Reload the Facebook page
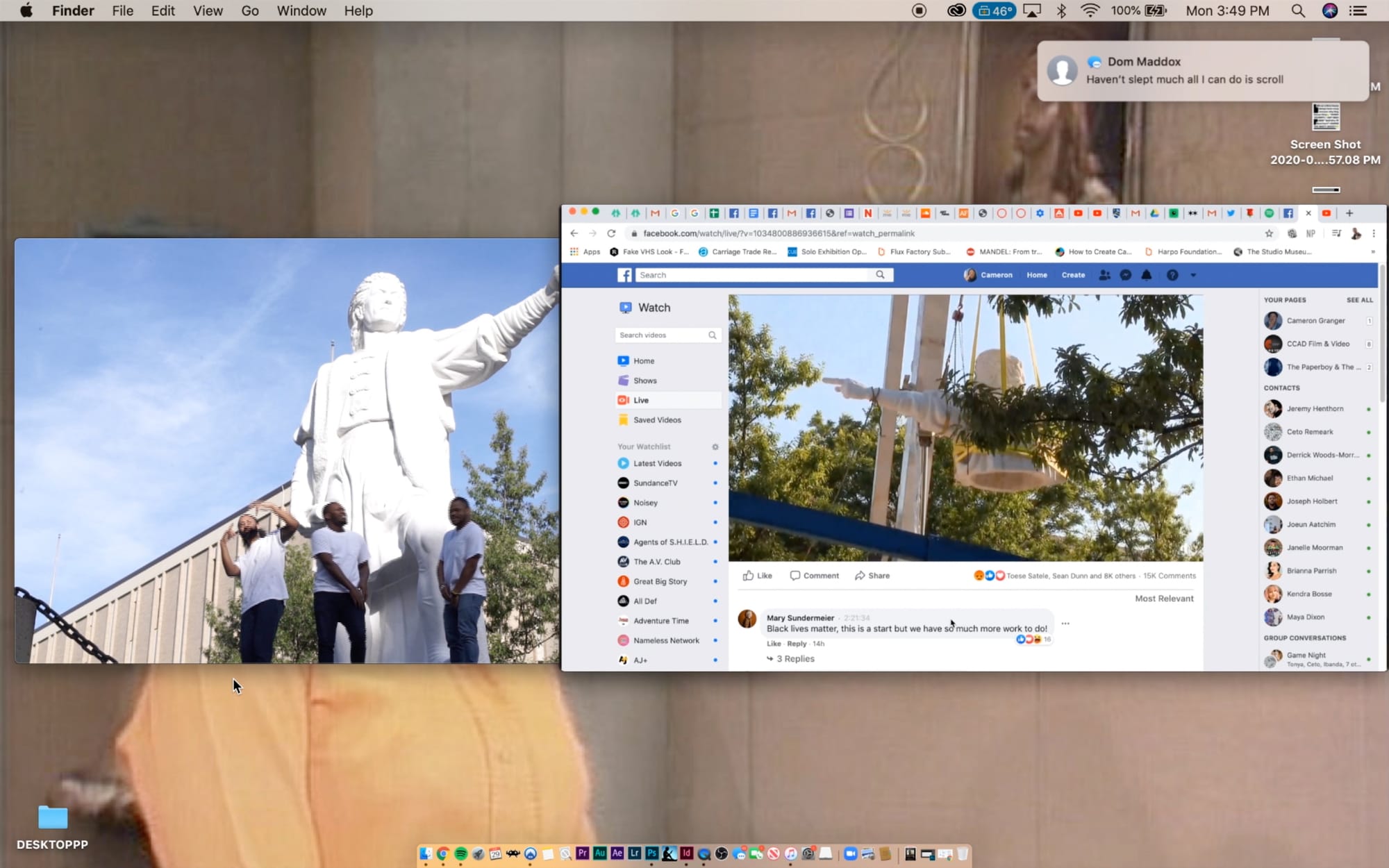 (x=611, y=233)
